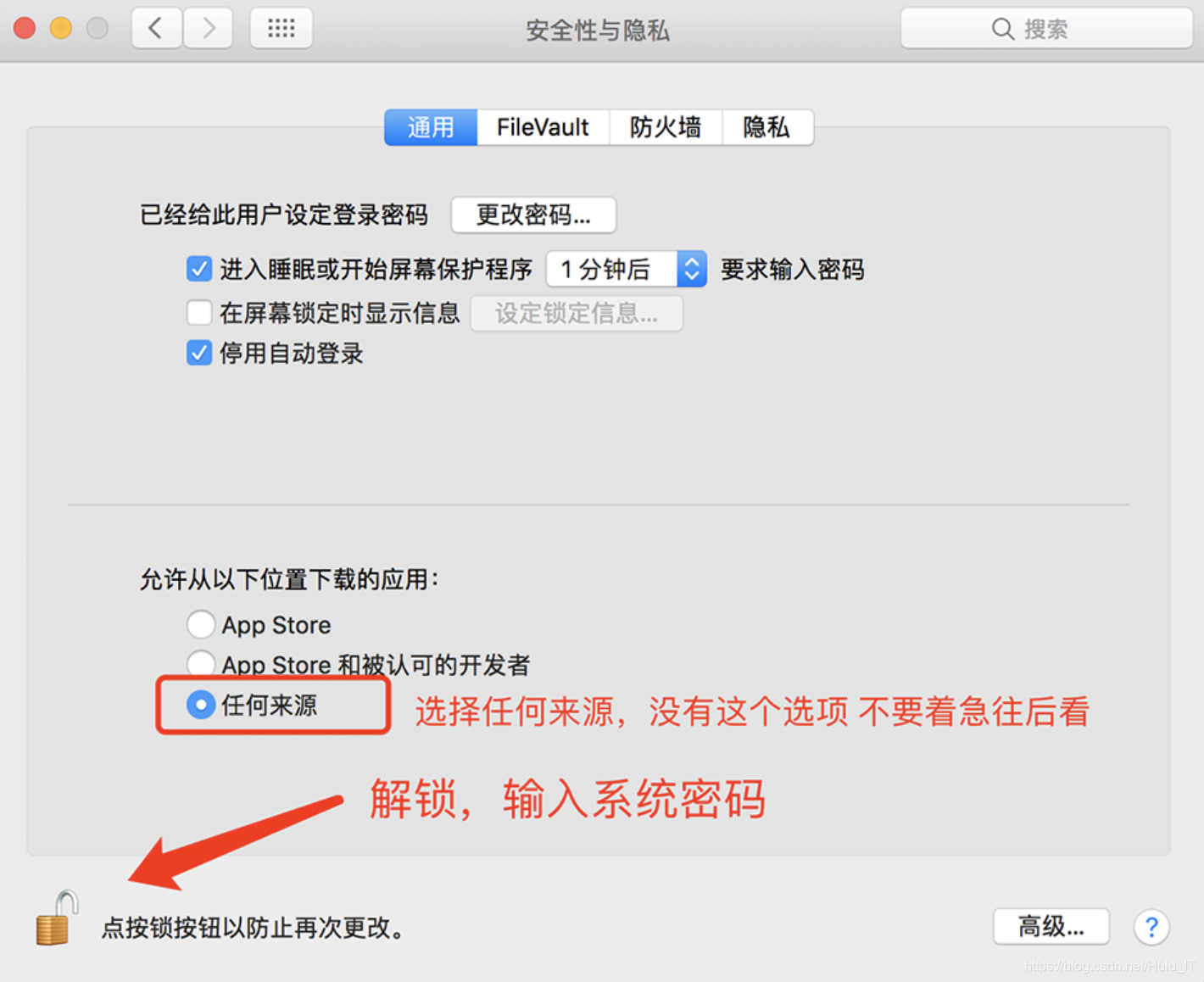Go back with the left arrow button
The height and width of the screenshot is (982, 1204).
(x=157, y=29)
